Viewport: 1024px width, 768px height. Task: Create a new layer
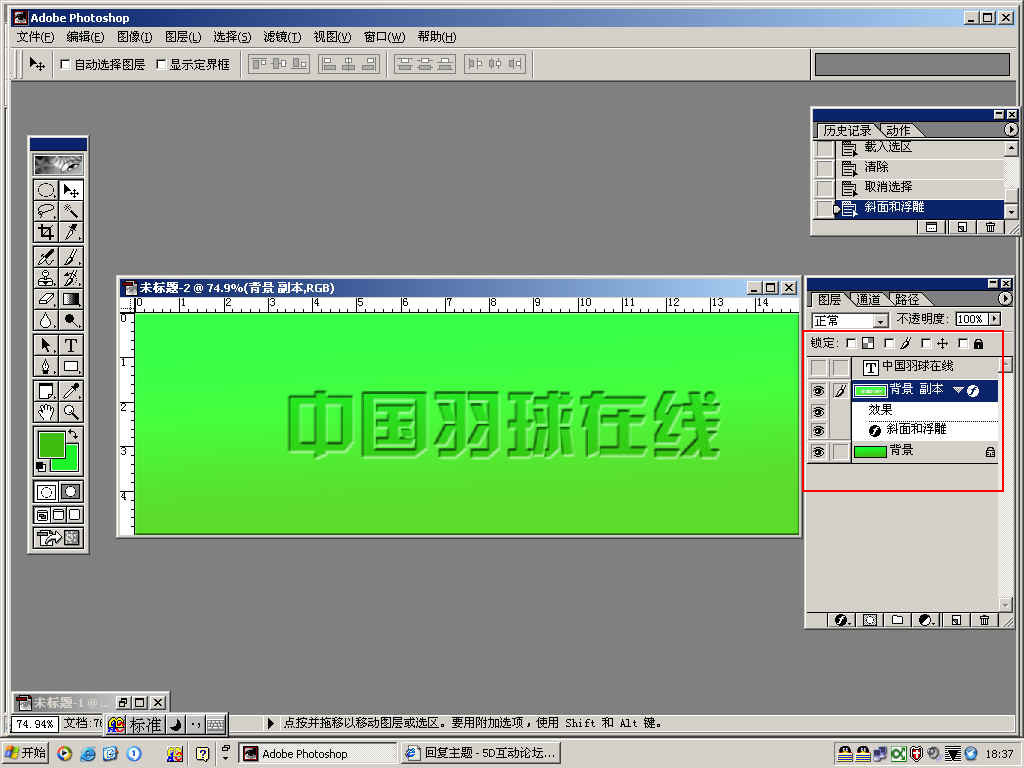pyautogui.click(x=955, y=620)
